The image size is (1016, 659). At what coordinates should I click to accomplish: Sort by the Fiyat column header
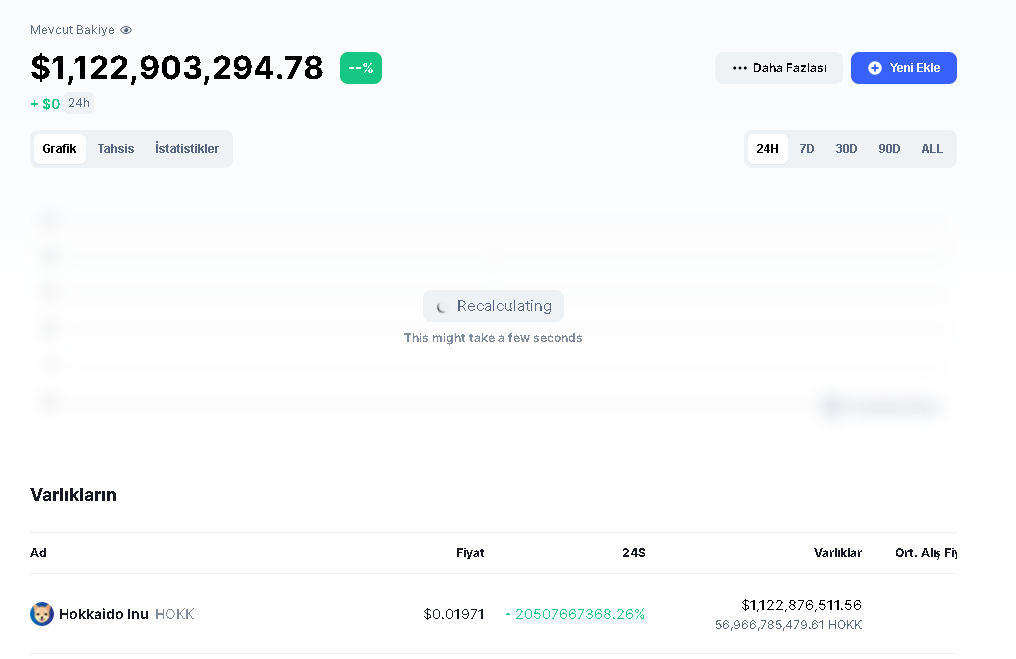pos(470,553)
